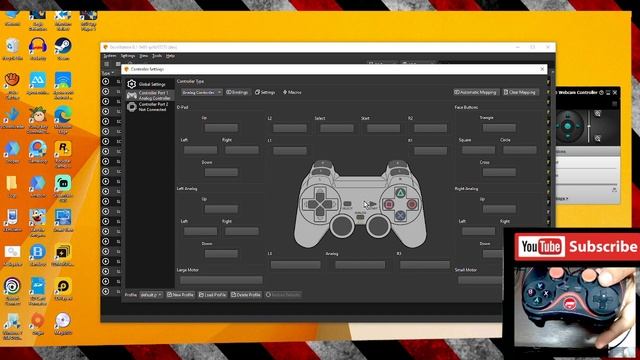Click Webcam Controller zoom-in magnifier icon
The image size is (640, 360).
598,113
